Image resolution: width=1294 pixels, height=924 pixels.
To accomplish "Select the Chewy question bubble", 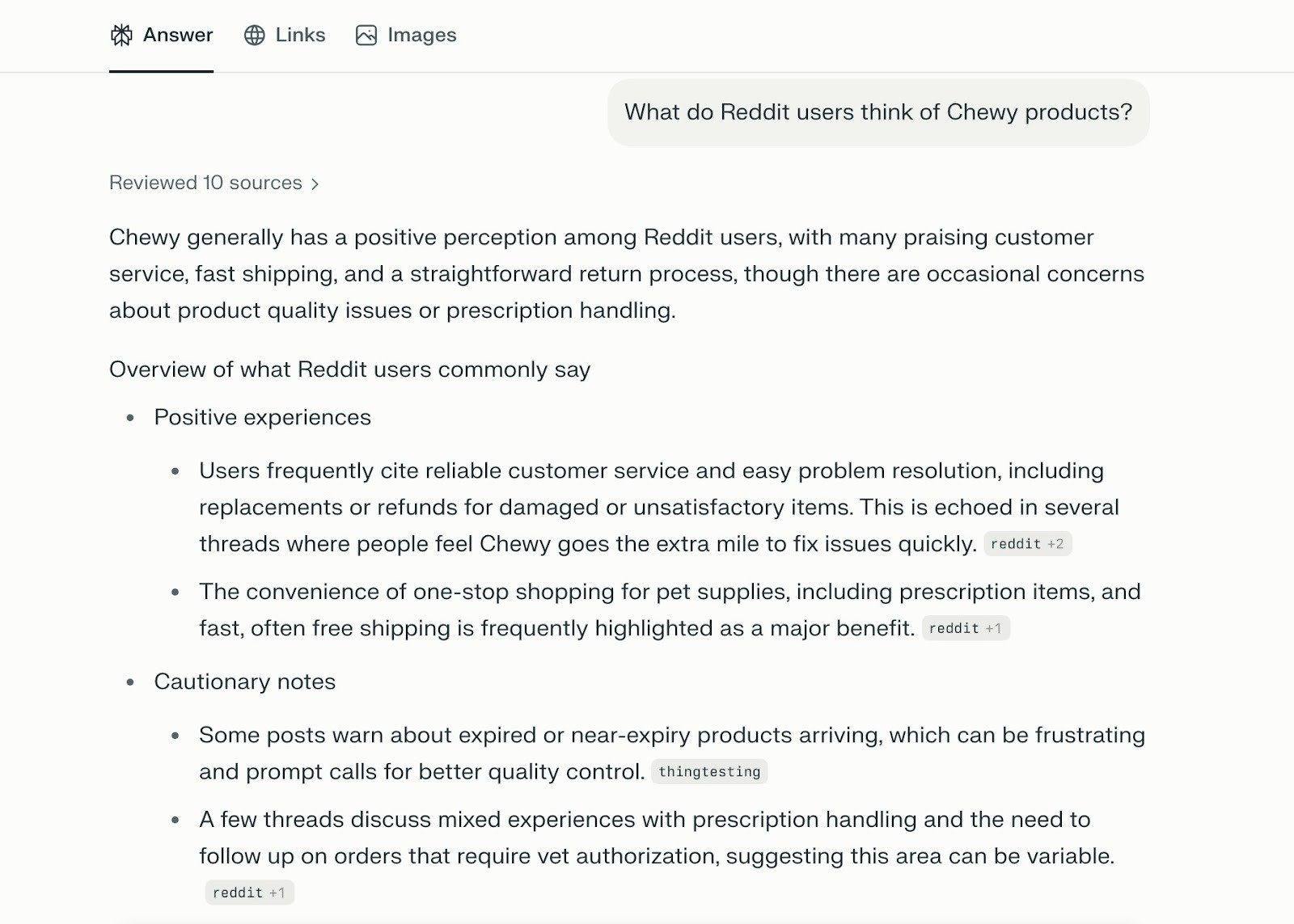I will [877, 112].
